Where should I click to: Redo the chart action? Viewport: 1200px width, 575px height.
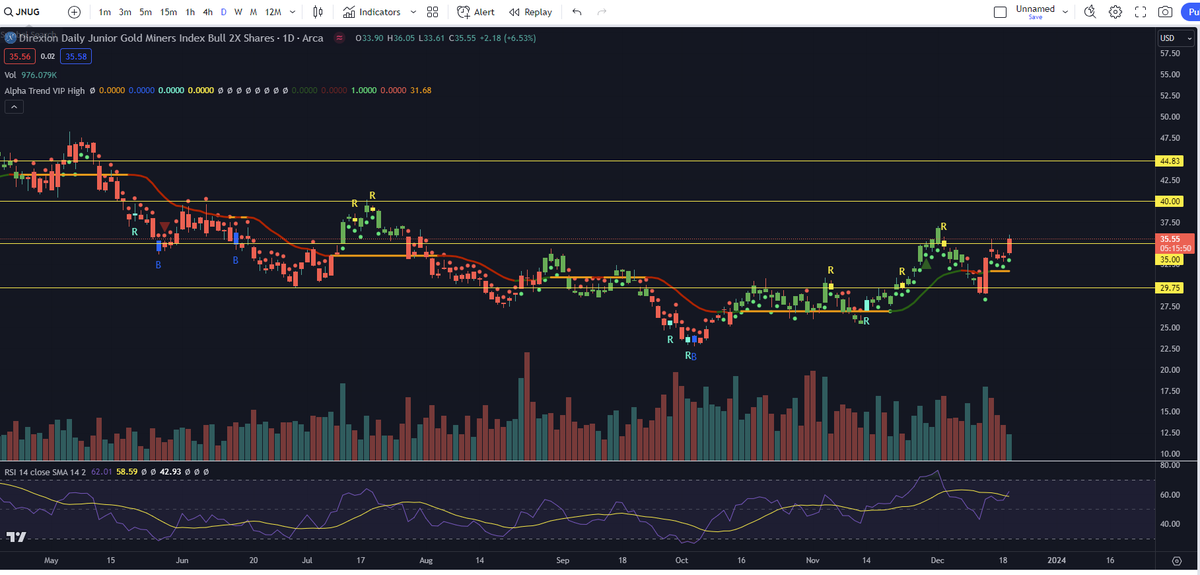coord(602,12)
